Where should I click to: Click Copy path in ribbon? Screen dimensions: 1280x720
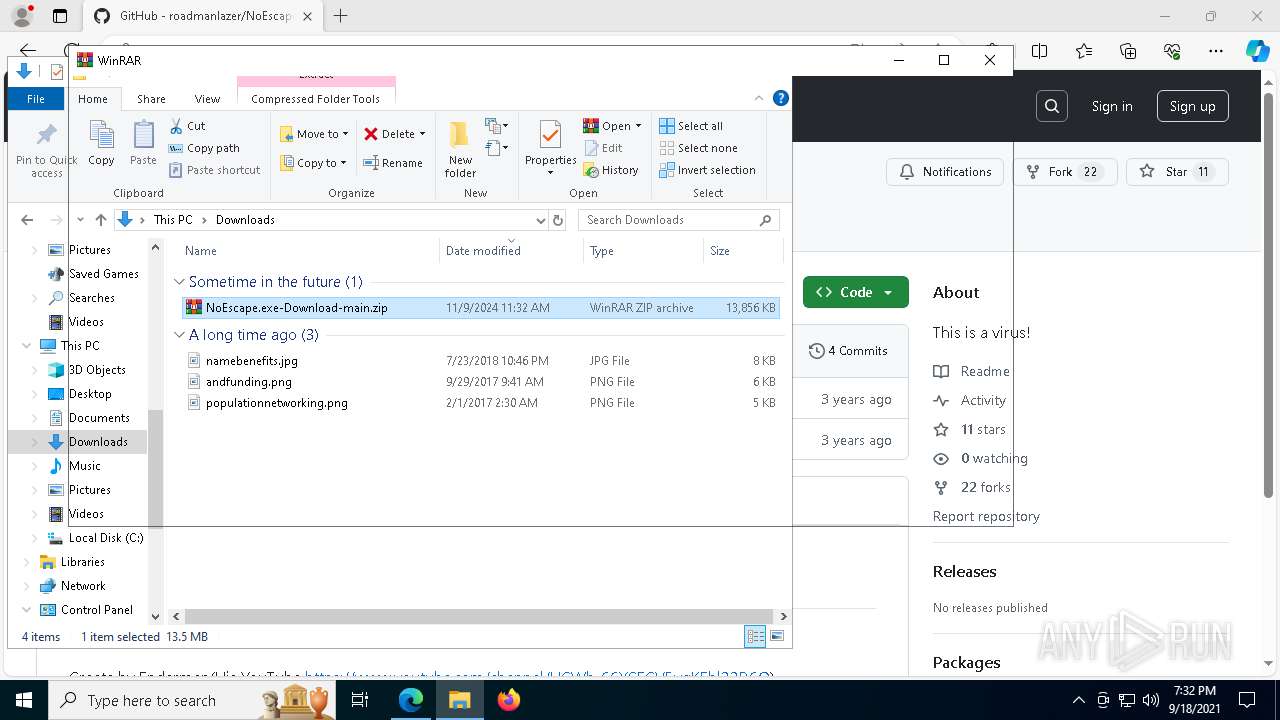pyautogui.click(x=204, y=148)
